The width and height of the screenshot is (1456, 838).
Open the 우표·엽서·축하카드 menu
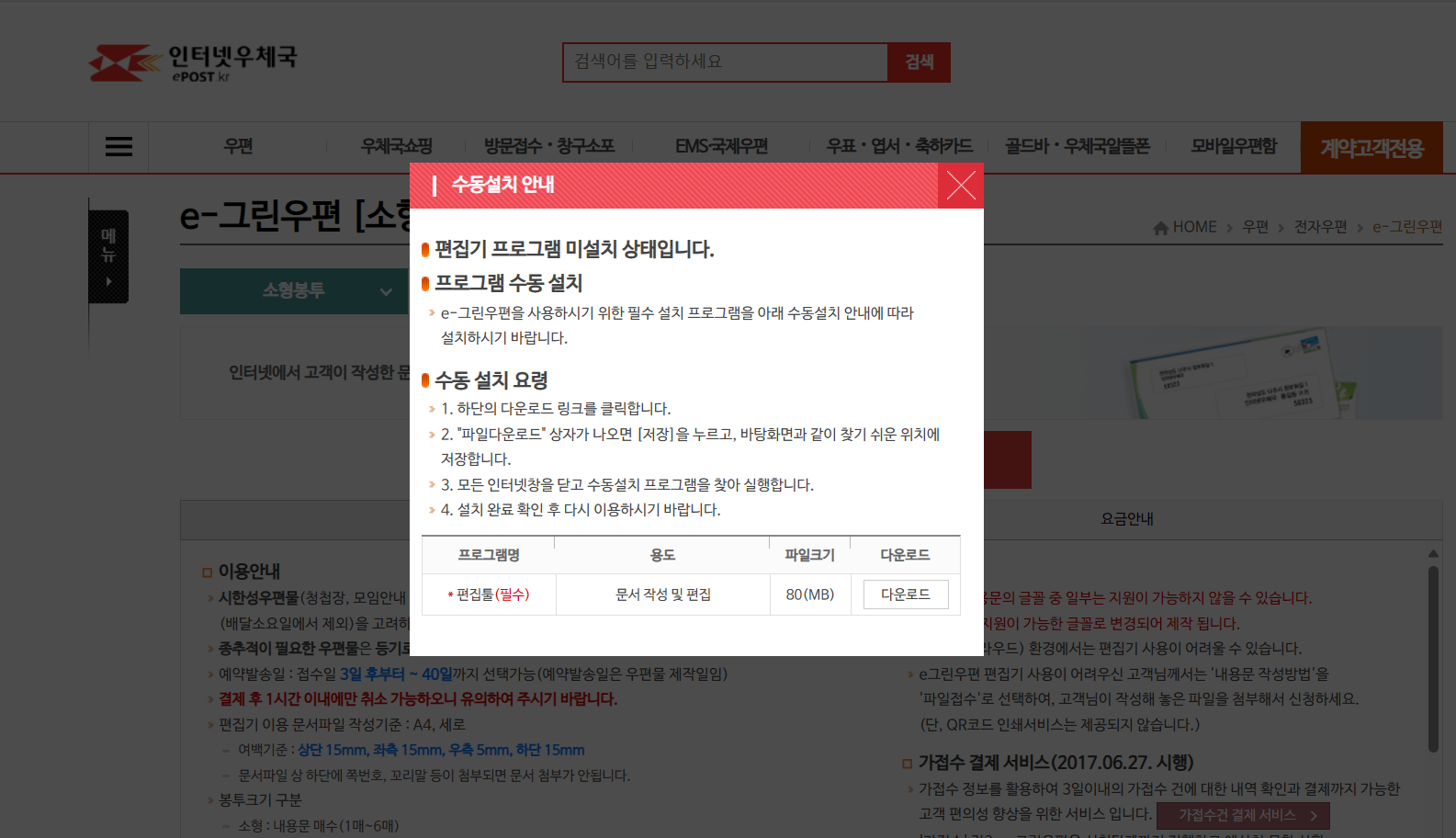click(x=899, y=146)
